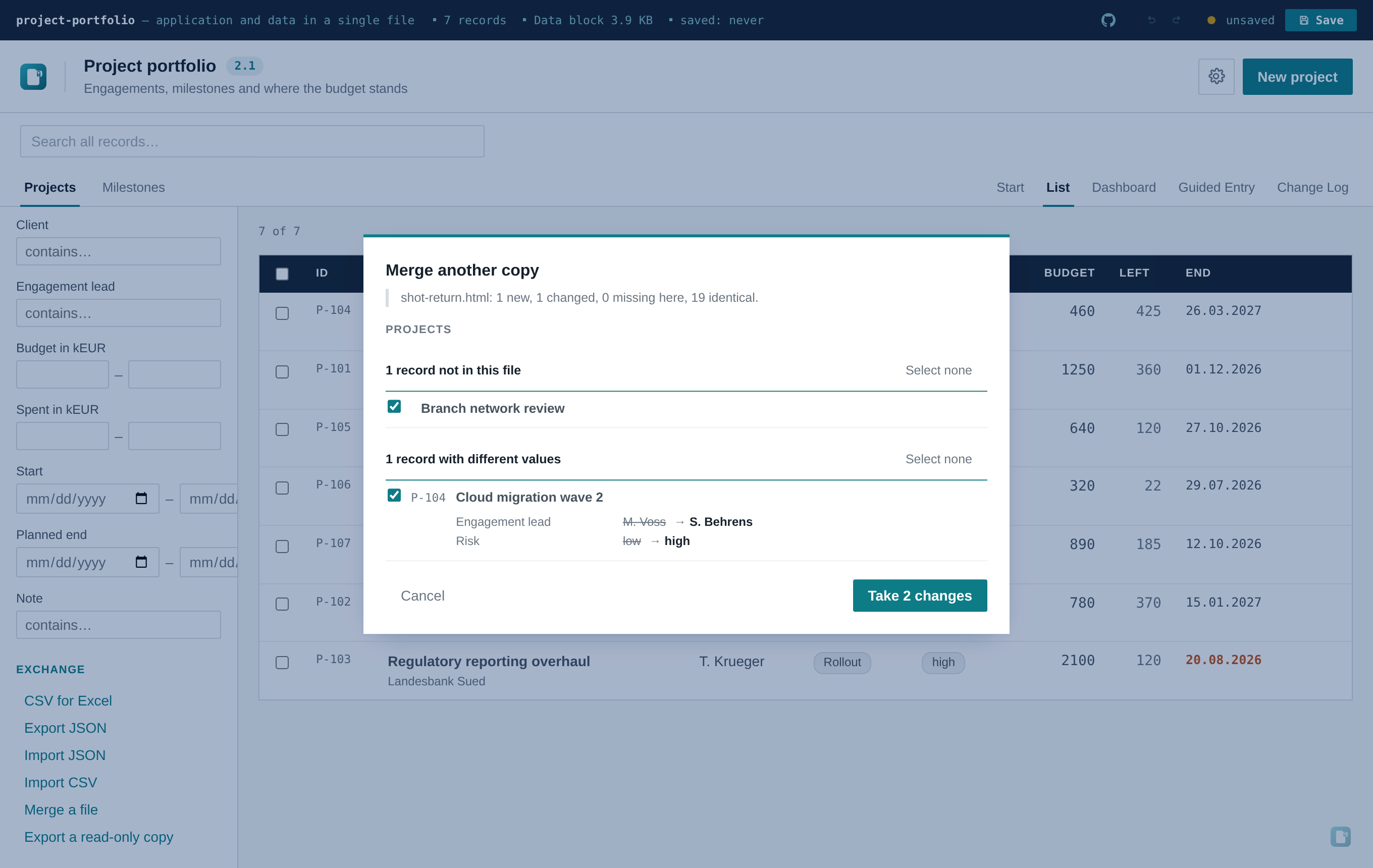Image resolution: width=1373 pixels, height=868 pixels.
Task: Cancel the merge dialog
Action: click(x=423, y=595)
